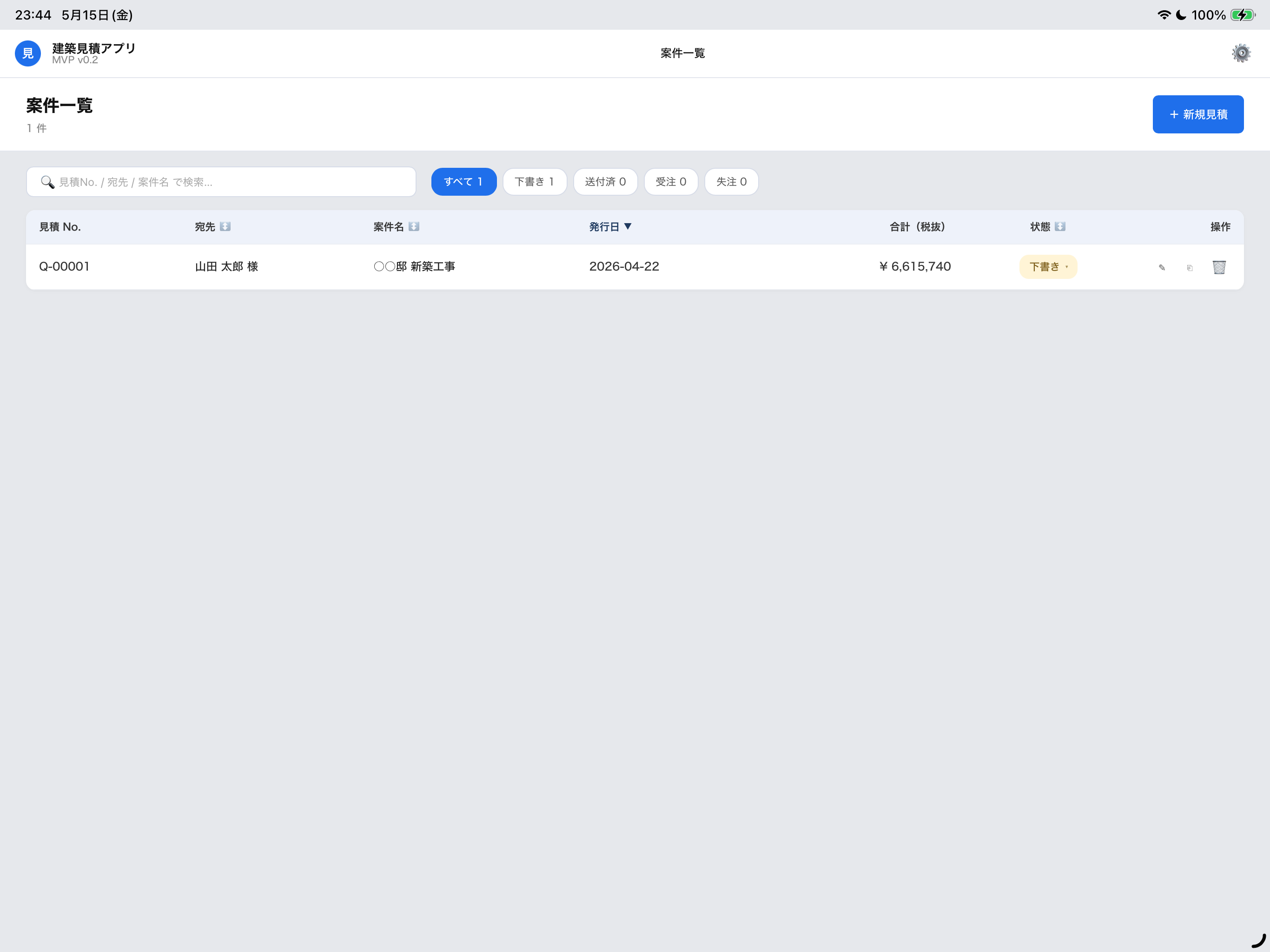Sort by 状態 using its sort icon
This screenshot has width=1270, height=952.
click(x=1060, y=227)
